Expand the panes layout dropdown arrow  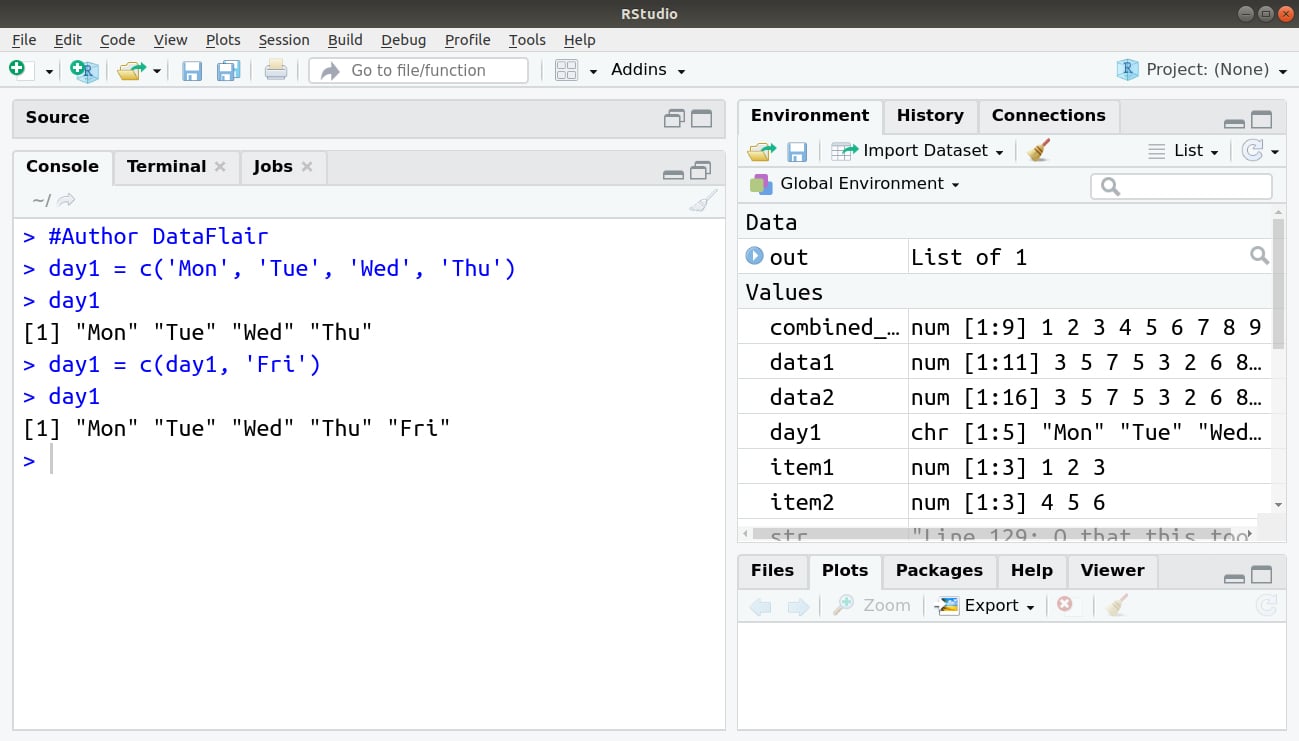point(593,71)
